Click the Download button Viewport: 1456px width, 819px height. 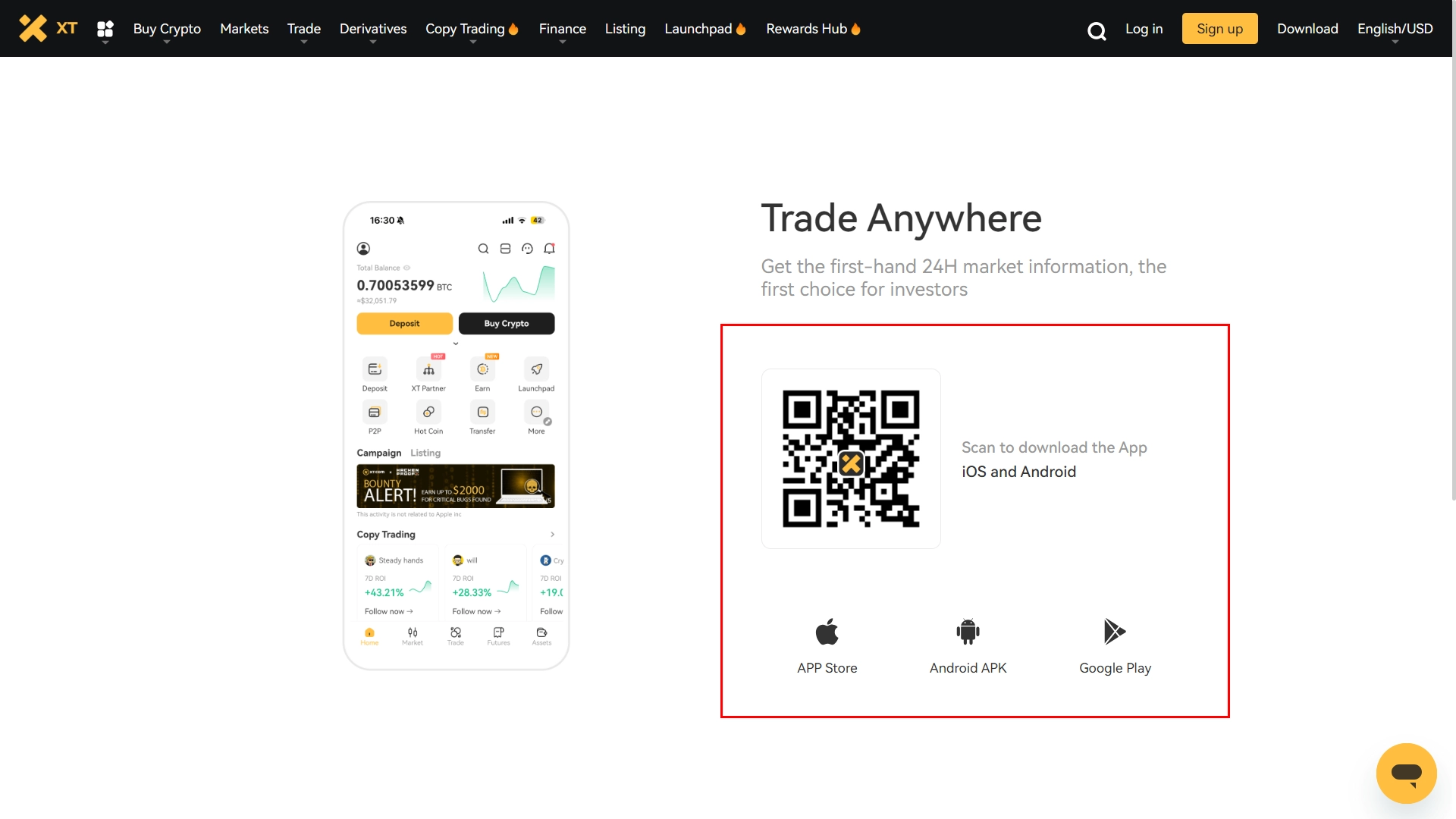1308,28
